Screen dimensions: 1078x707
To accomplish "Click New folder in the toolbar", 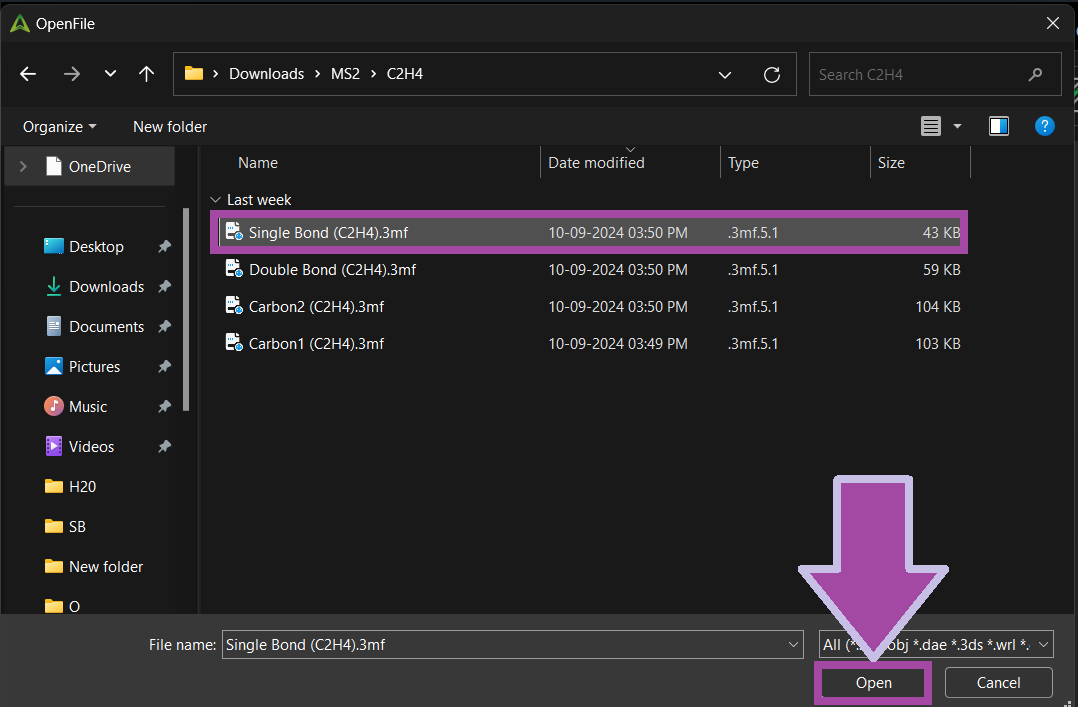I will pyautogui.click(x=170, y=127).
